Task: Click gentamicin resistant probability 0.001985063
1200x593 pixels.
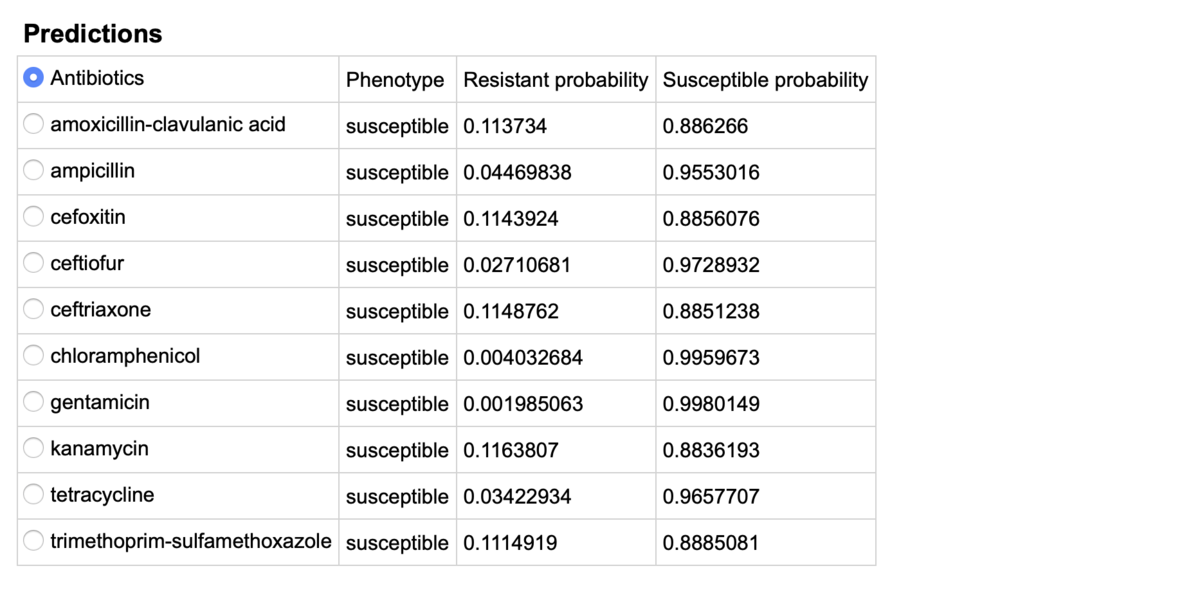Action: [523, 404]
